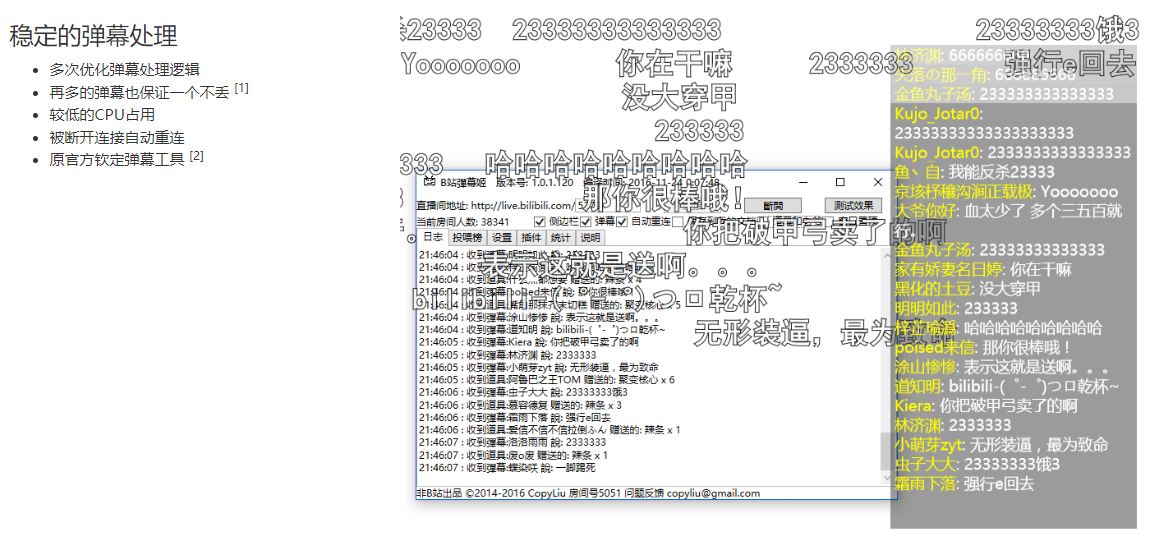Switch to the 日志 tab
The width and height of the screenshot is (1174, 555).
tap(432, 237)
